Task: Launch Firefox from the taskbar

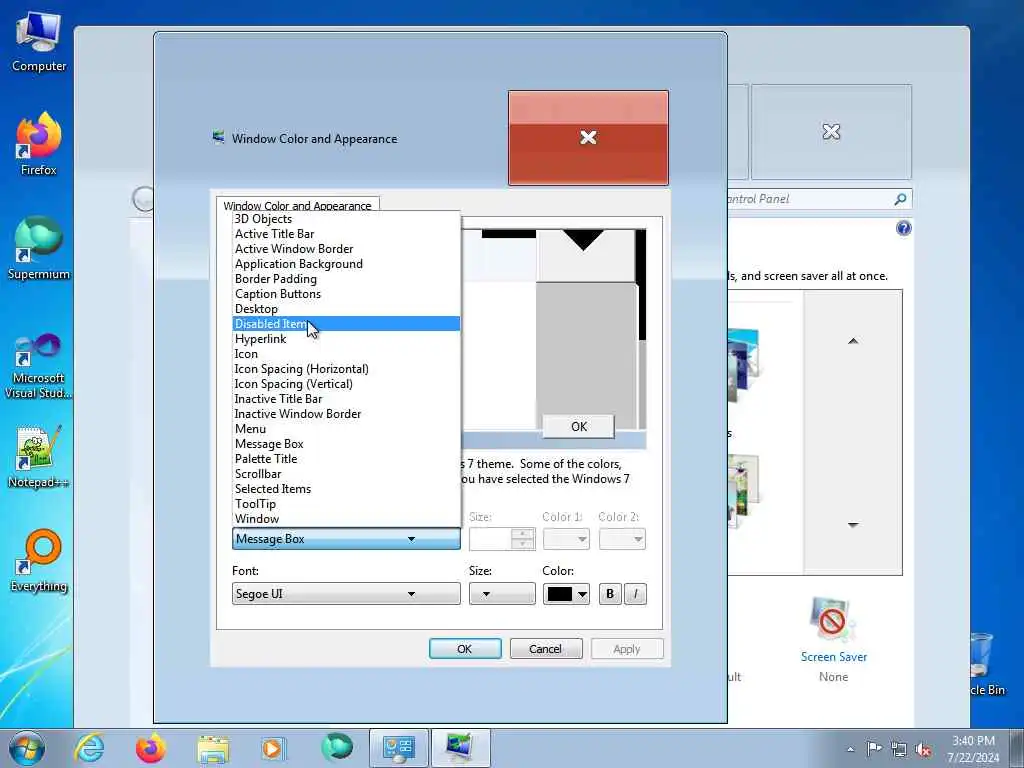Action: 151,748
